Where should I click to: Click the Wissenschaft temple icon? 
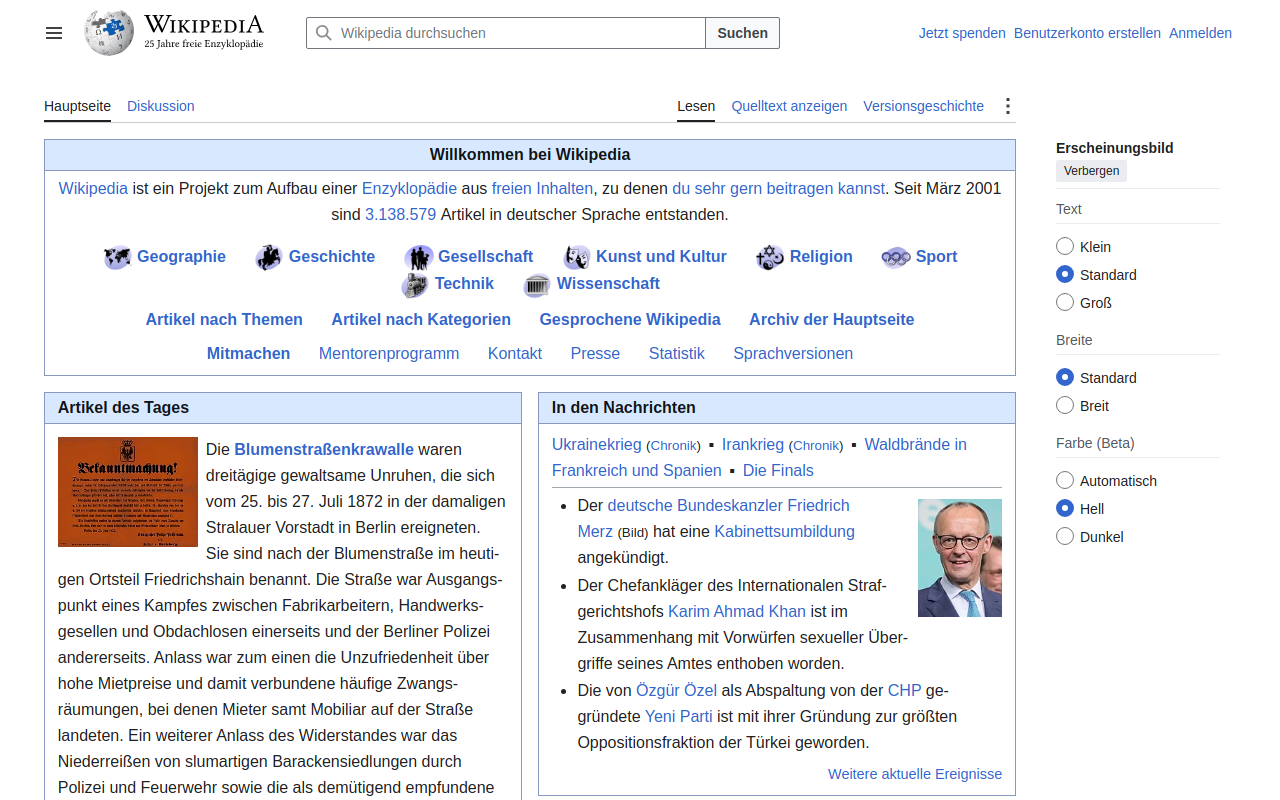click(537, 284)
